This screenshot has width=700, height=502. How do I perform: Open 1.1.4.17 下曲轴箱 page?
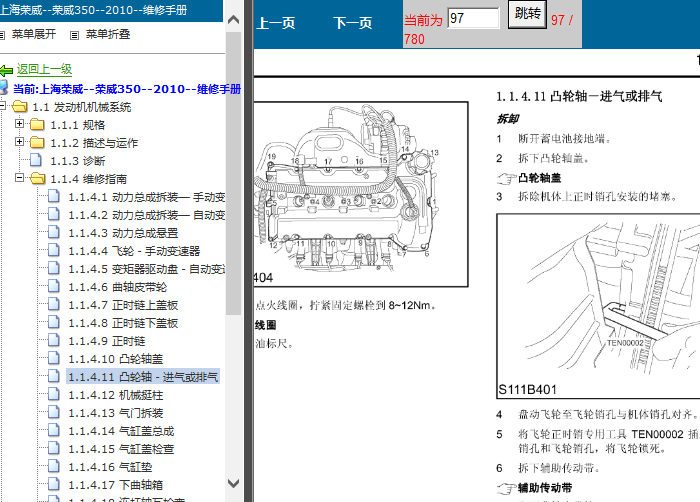[116, 485]
